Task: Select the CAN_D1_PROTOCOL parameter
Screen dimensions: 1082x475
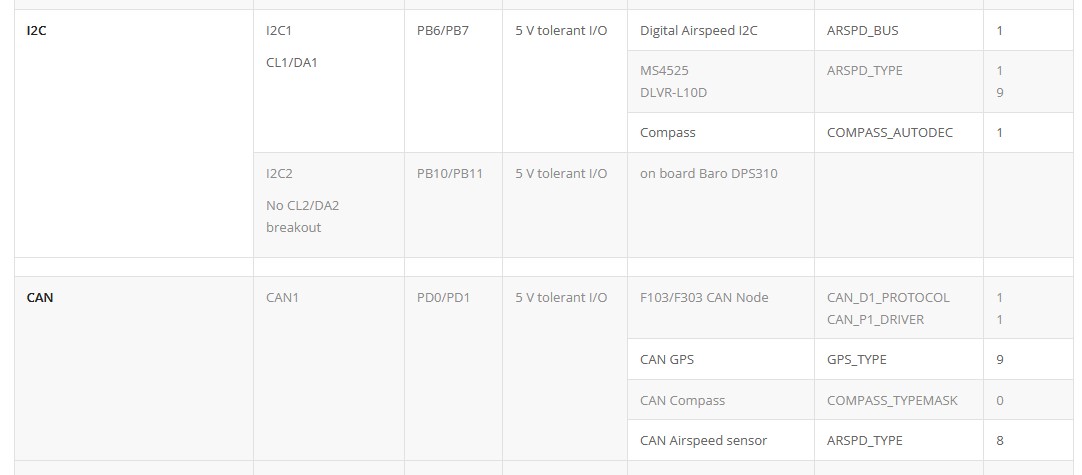Action: coord(888,298)
